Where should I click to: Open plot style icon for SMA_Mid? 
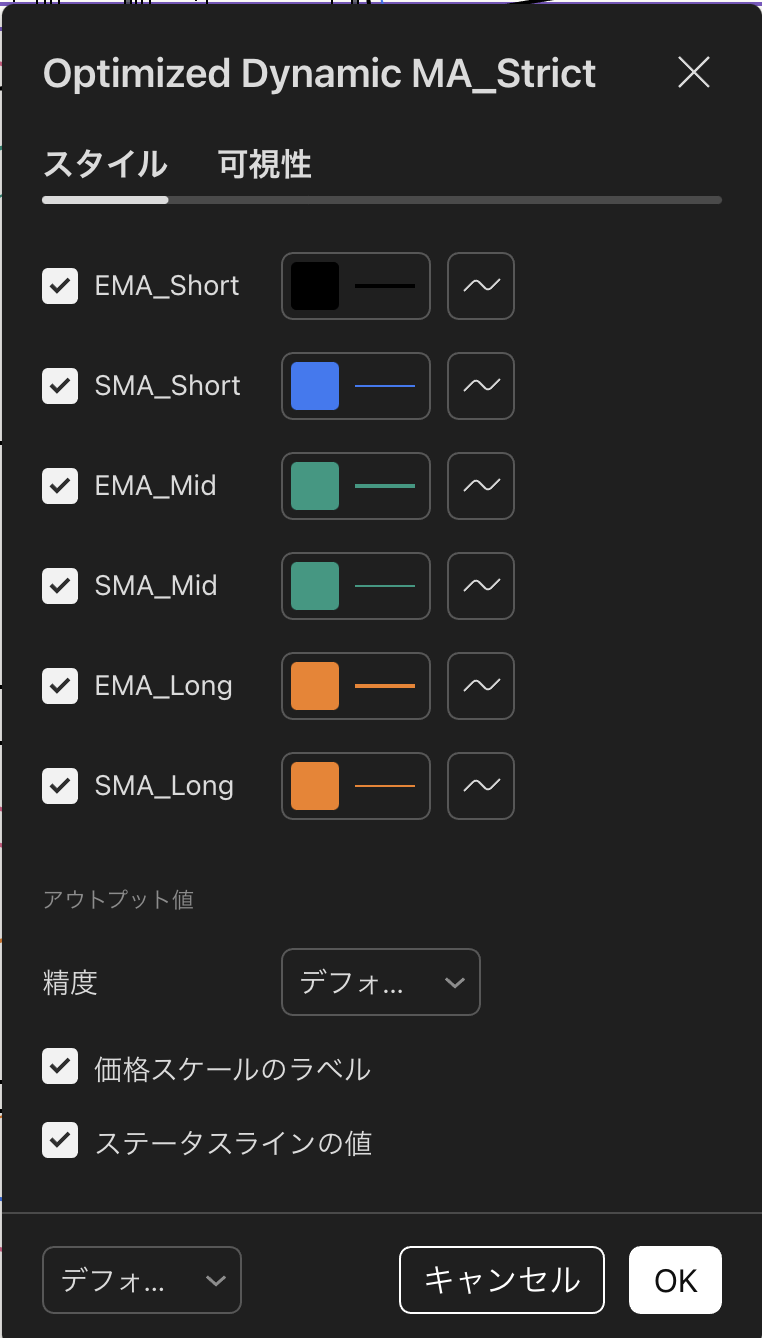coord(481,586)
